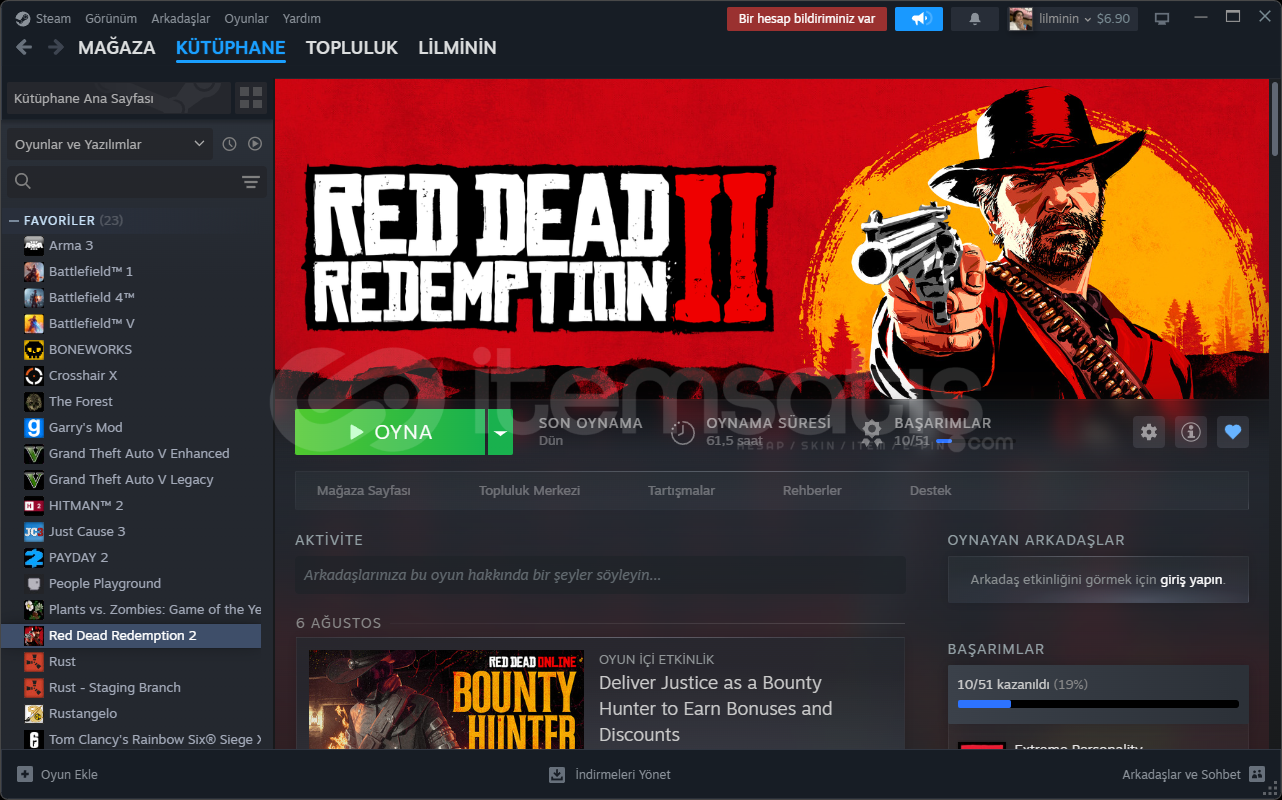Click the recent activity clock filter
The width and height of the screenshot is (1282, 800).
click(x=229, y=144)
